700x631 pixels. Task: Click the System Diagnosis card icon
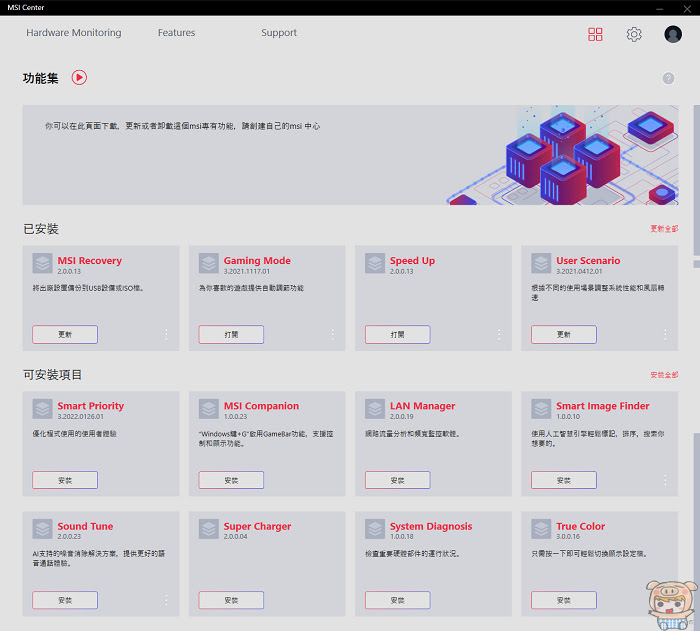point(375,529)
